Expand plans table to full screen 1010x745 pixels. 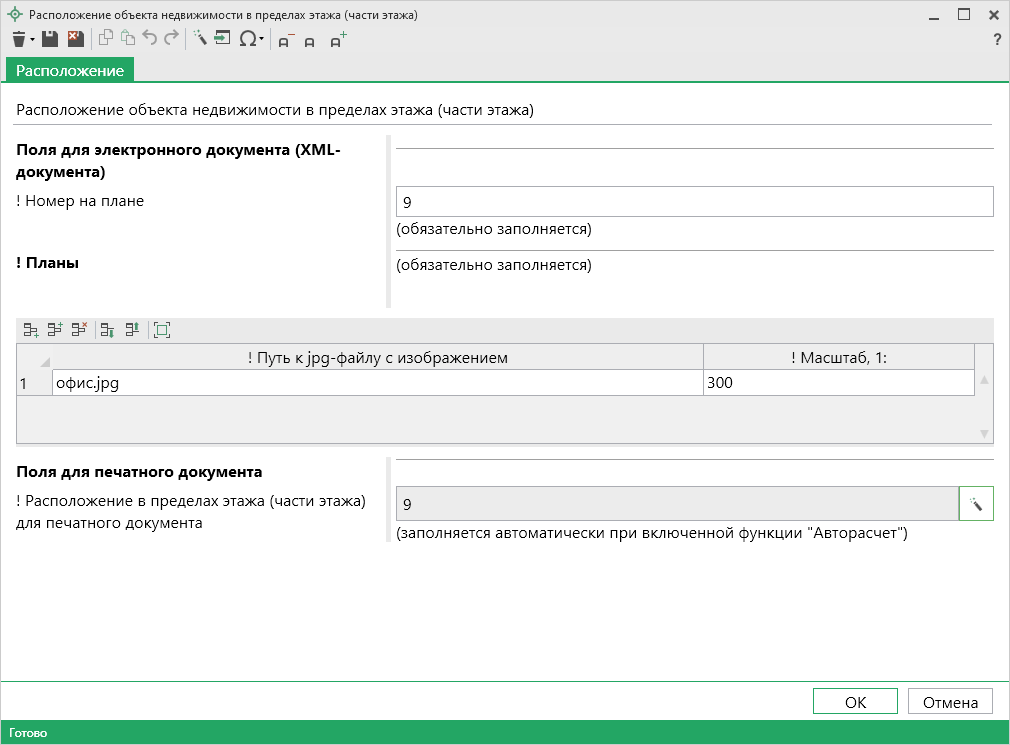click(162, 329)
